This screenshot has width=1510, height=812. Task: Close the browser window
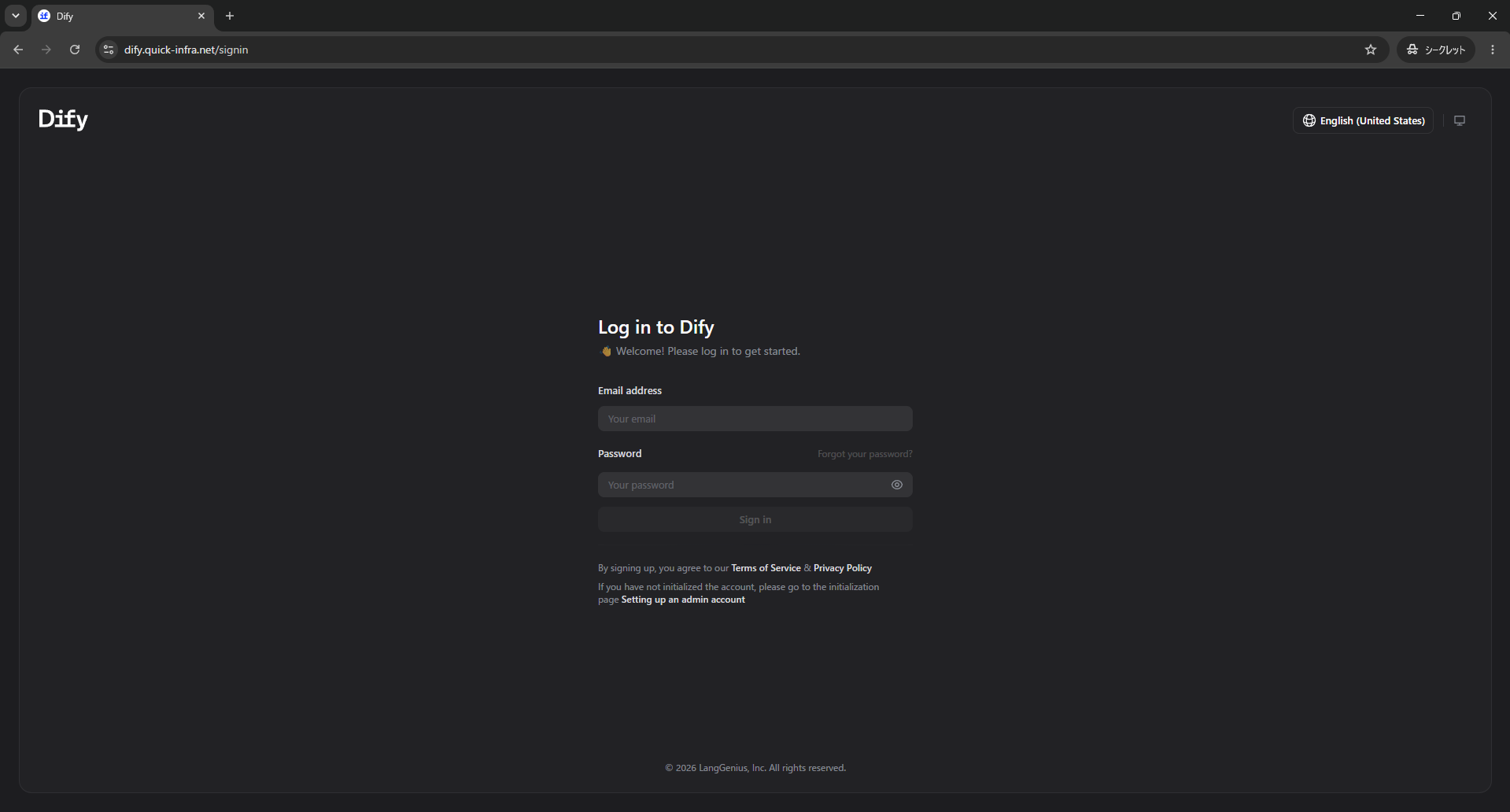(x=1493, y=16)
